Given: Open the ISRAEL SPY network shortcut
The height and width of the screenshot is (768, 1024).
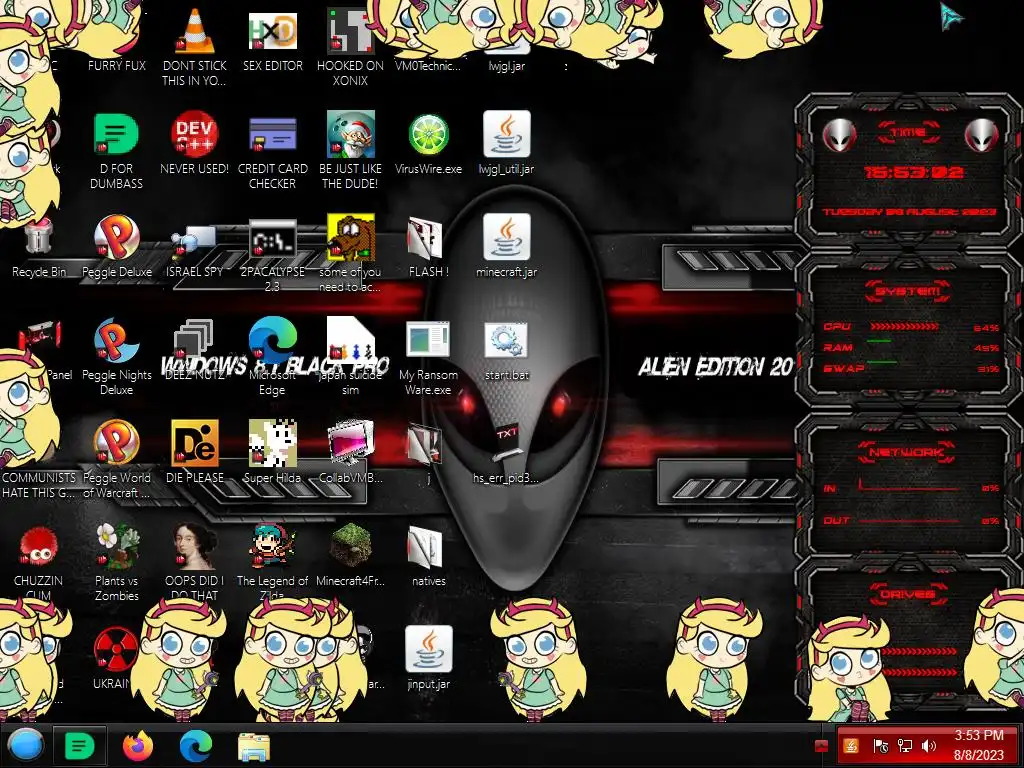Looking at the screenshot, I should click(195, 240).
